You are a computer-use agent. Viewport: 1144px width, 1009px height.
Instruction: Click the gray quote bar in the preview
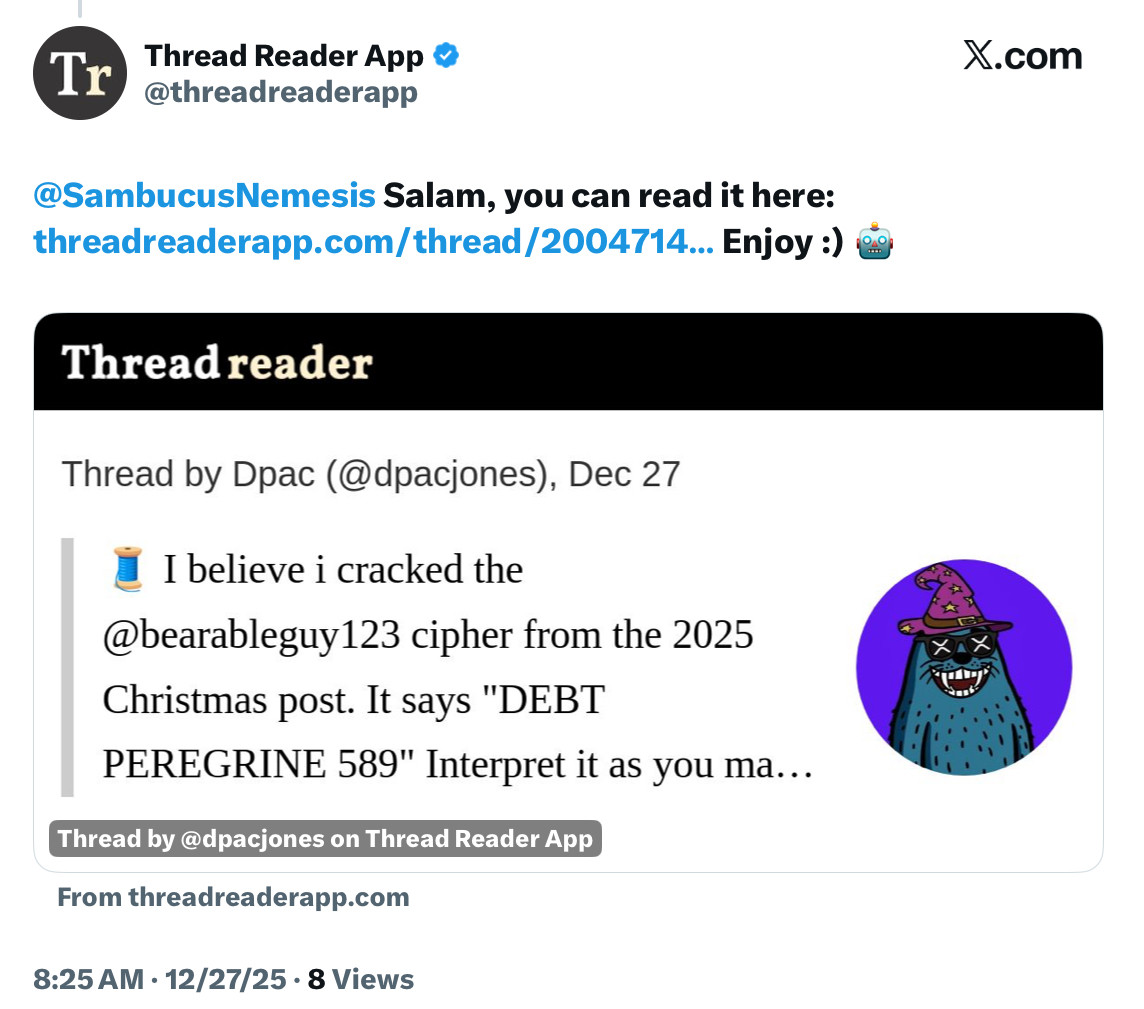(67, 667)
